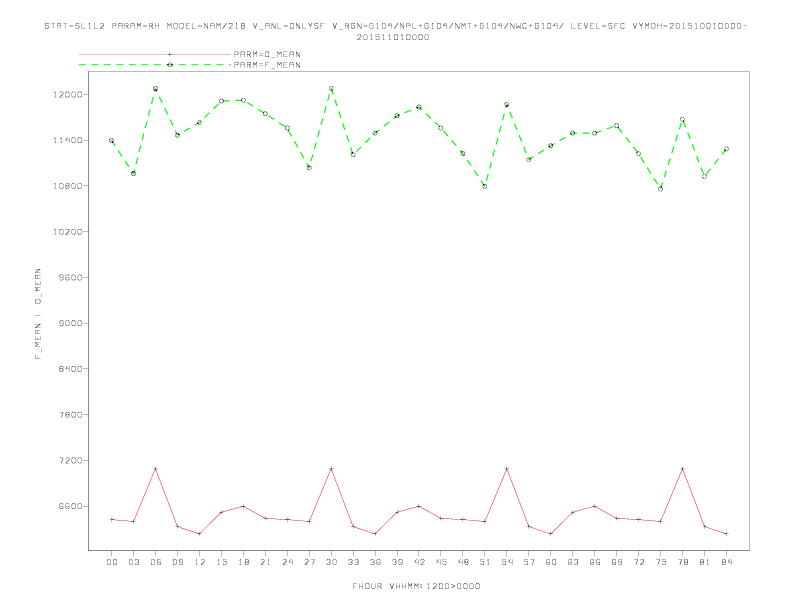This screenshot has height=612, width=792.
Task: Click the PARM=O_MEAN legend label
Action: [267, 54]
